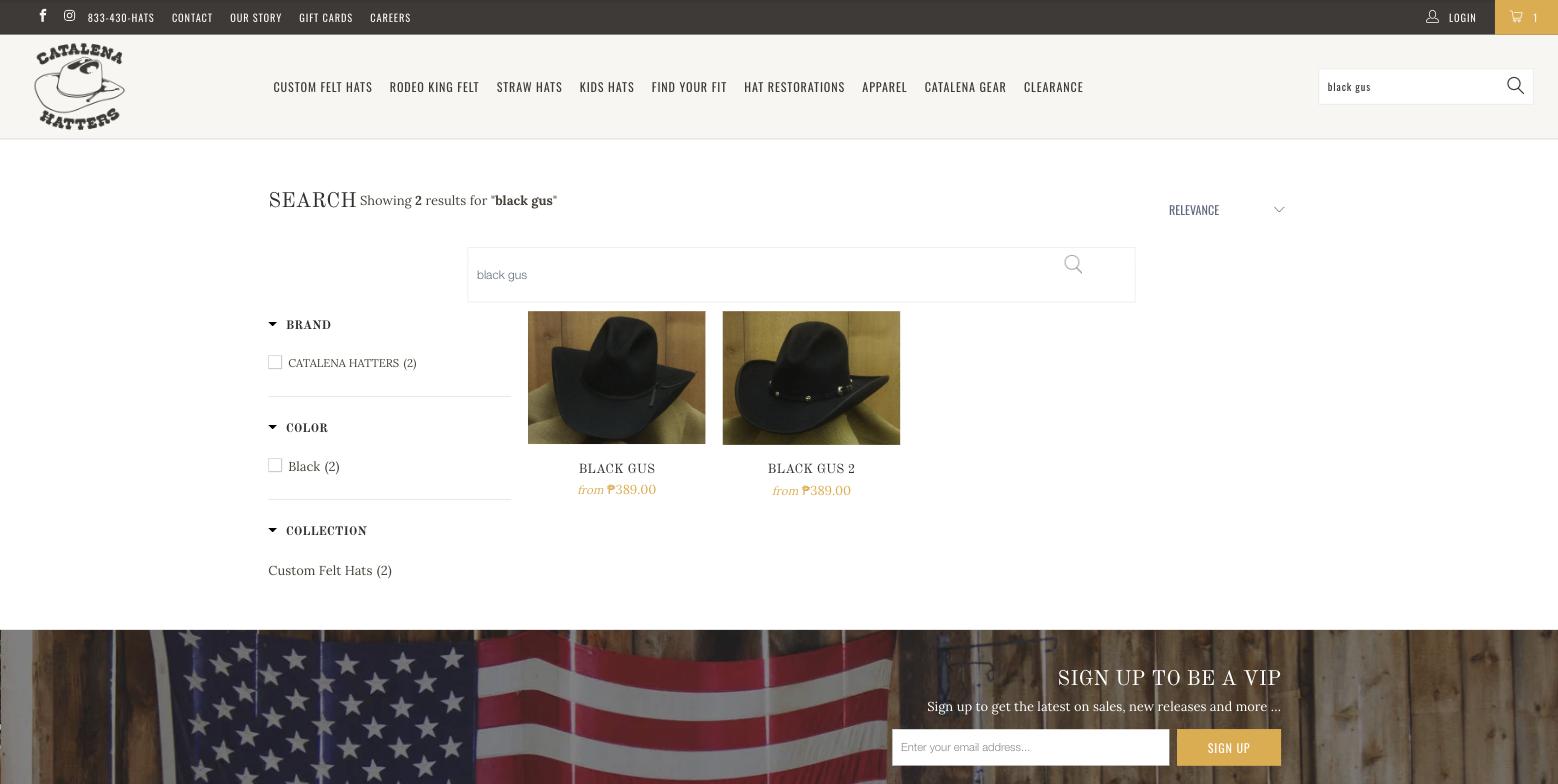1558x784 pixels.
Task: Open the Careers link
Action: (390, 17)
